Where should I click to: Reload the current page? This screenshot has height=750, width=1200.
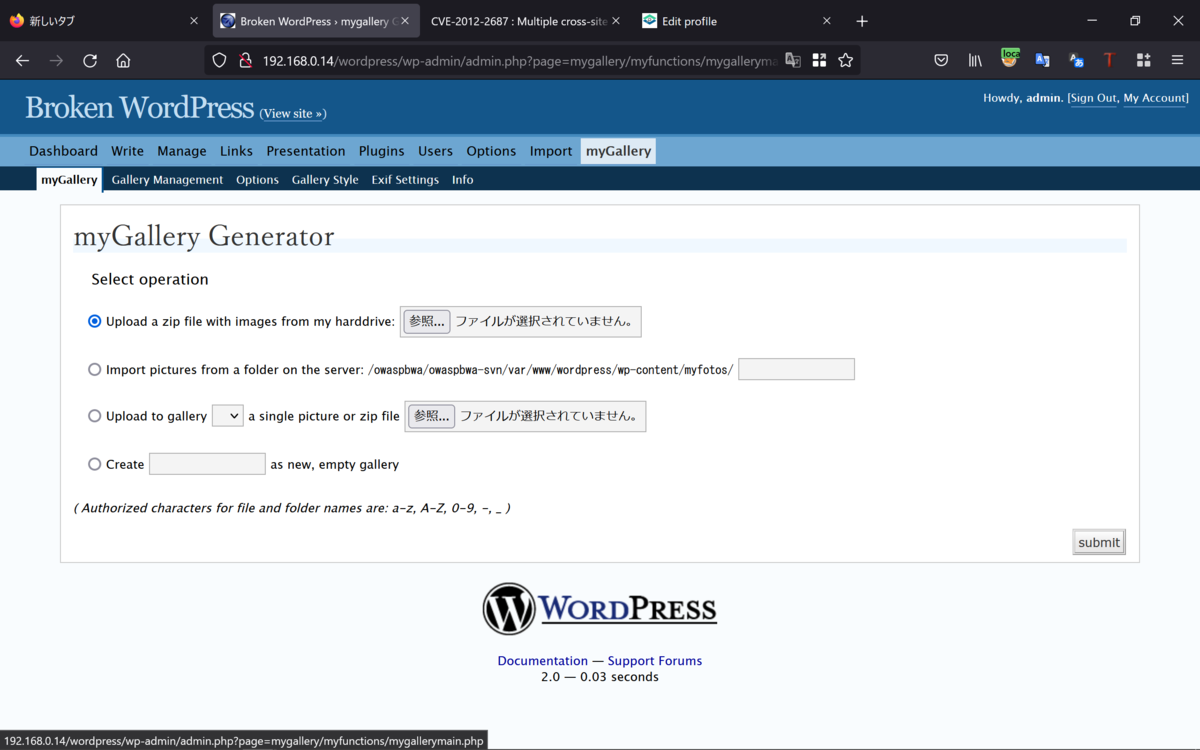click(x=90, y=60)
